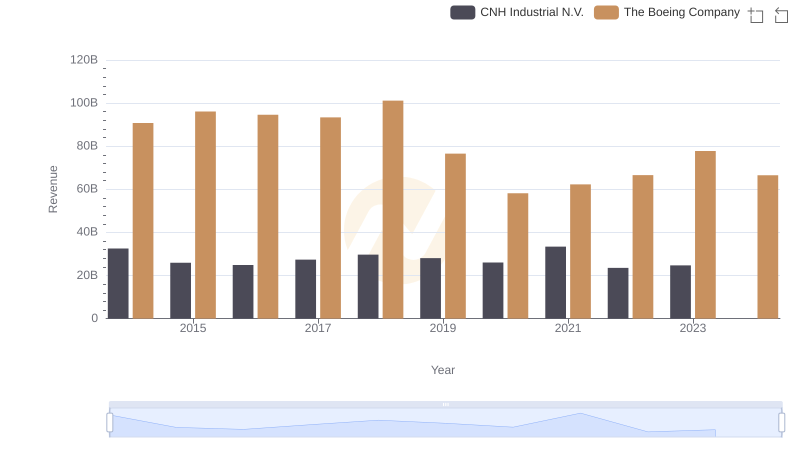Click the 2021 x-axis label
800x461 pixels.
pos(568,328)
